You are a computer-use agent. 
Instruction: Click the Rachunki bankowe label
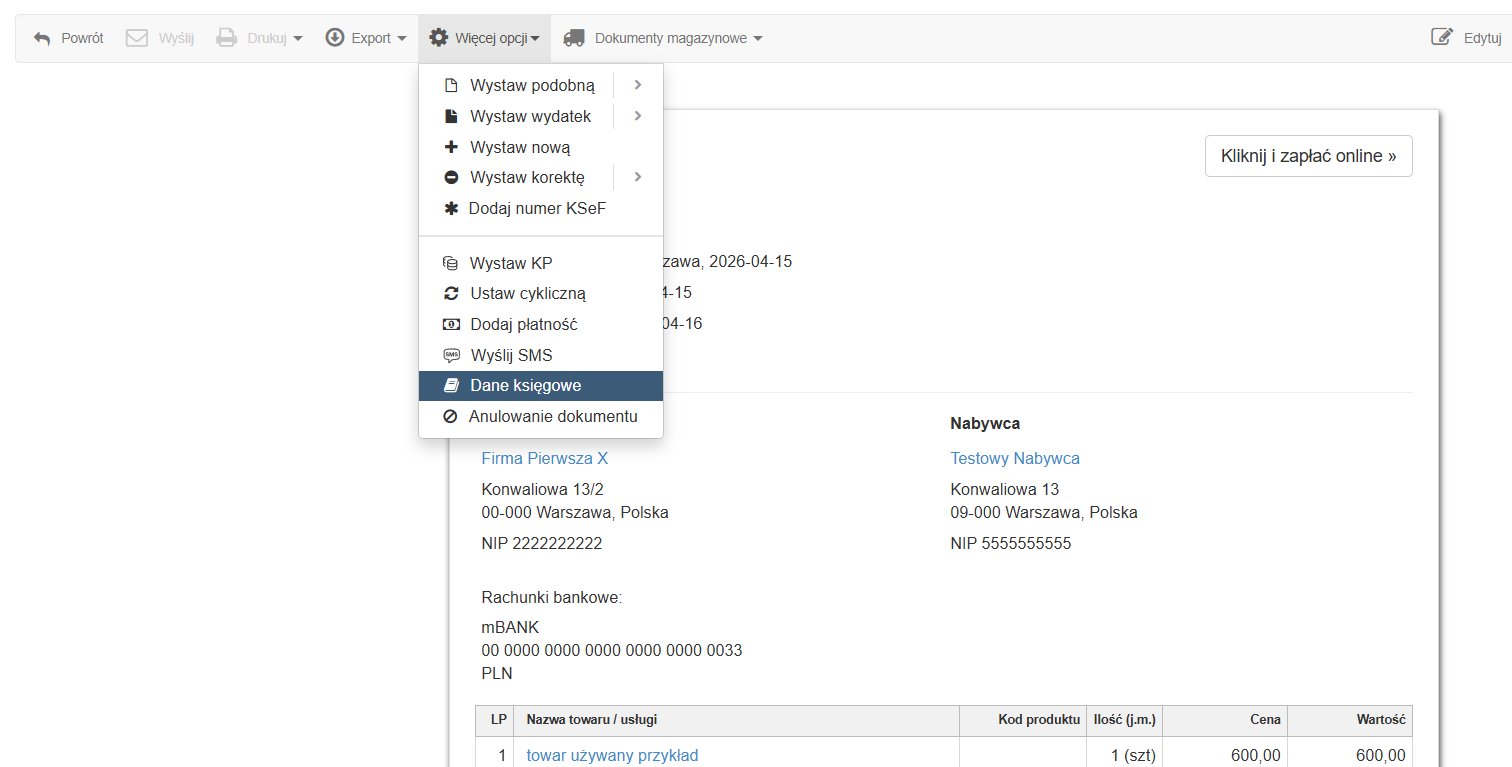(x=552, y=598)
